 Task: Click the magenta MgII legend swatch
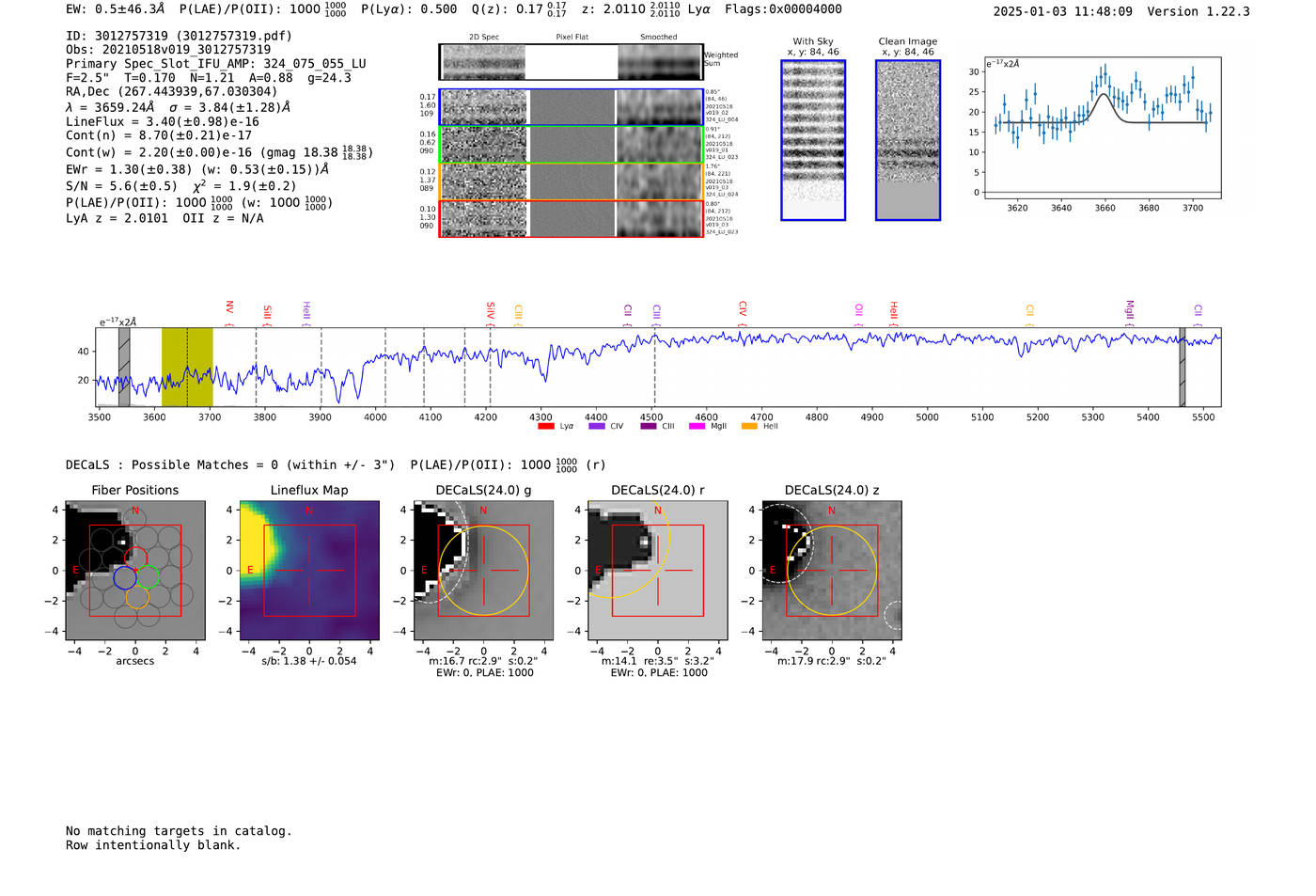[x=697, y=426]
